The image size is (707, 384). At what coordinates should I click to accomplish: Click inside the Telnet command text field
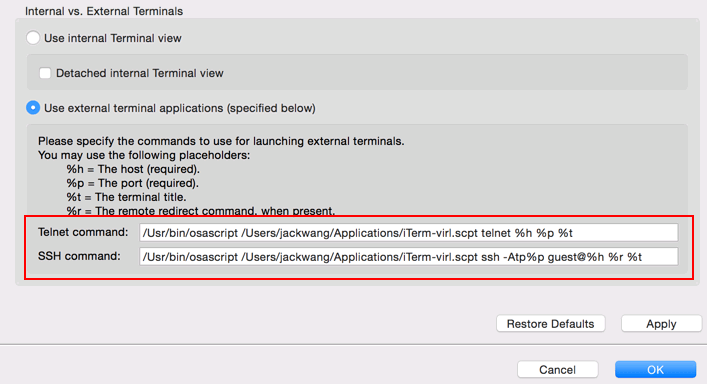coord(409,233)
